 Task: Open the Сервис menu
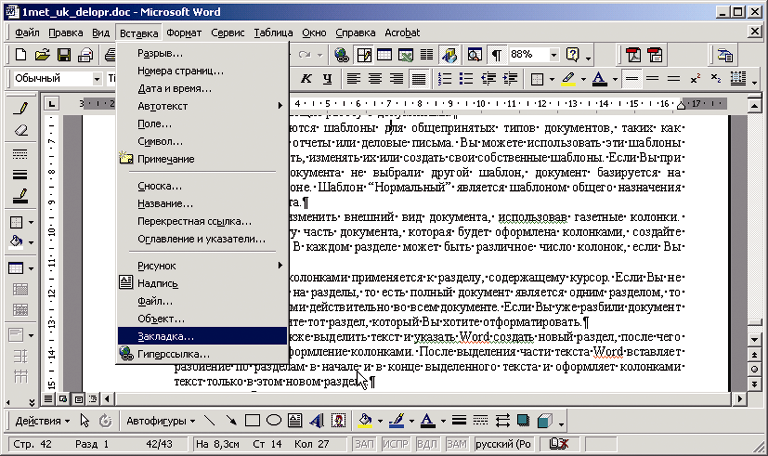pos(228,33)
